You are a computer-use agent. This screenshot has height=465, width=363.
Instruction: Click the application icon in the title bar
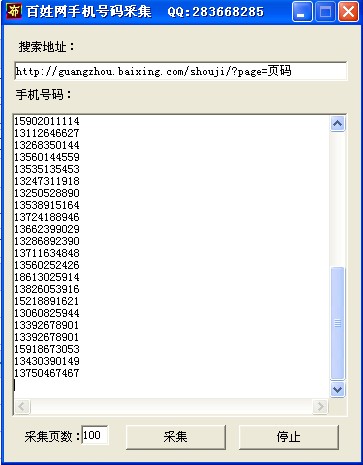14,11
